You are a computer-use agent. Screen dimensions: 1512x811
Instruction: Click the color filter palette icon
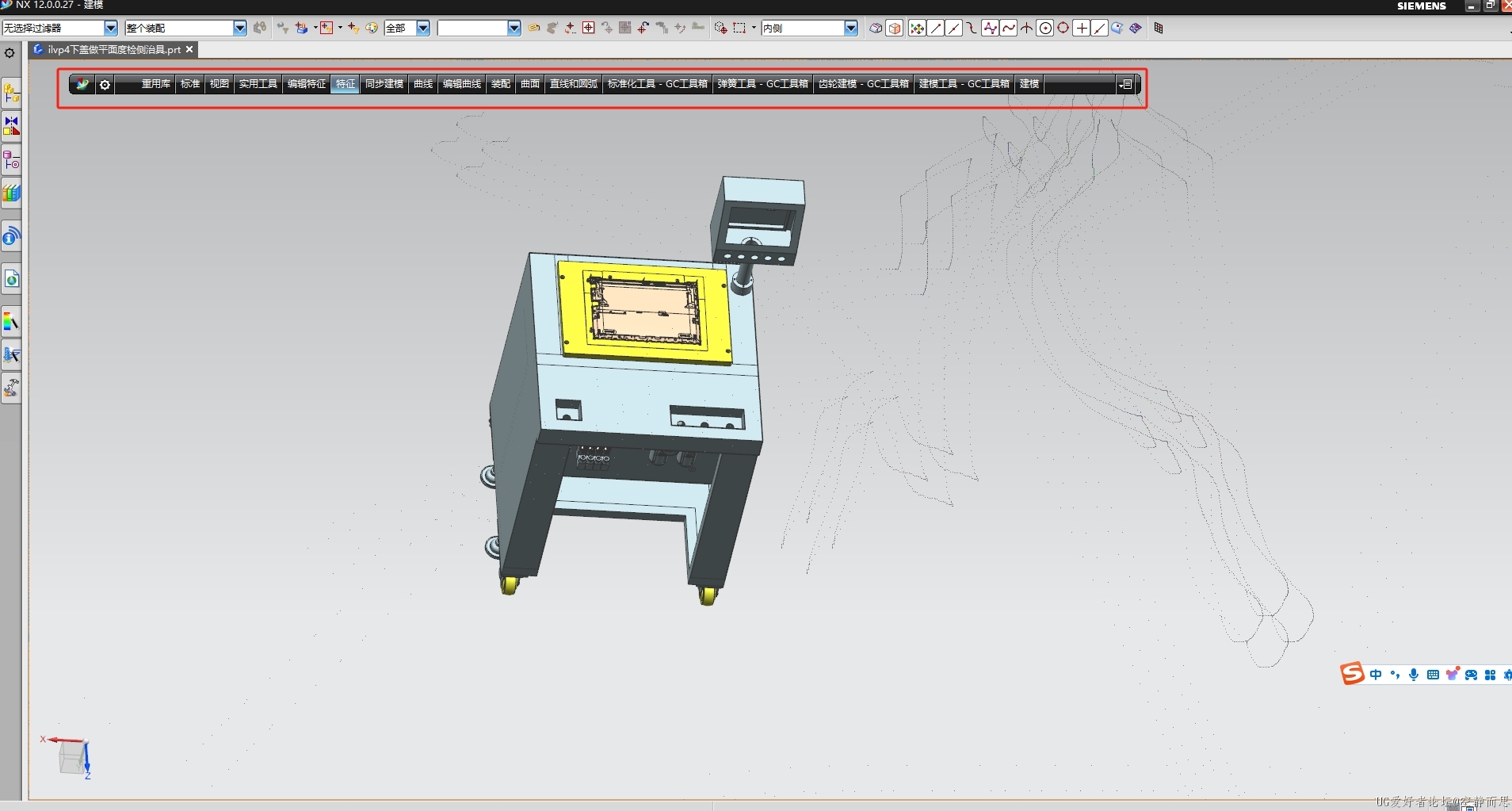(372, 28)
